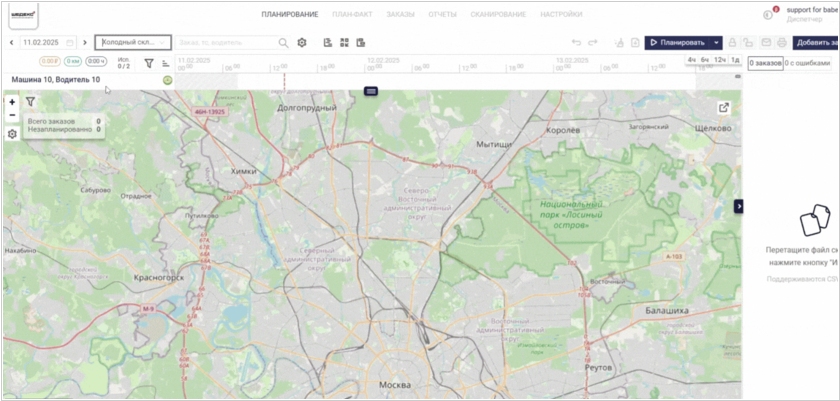Screen dimensions: 840x401
Task: Click the redo arrow
Action: (x=592, y=42)
